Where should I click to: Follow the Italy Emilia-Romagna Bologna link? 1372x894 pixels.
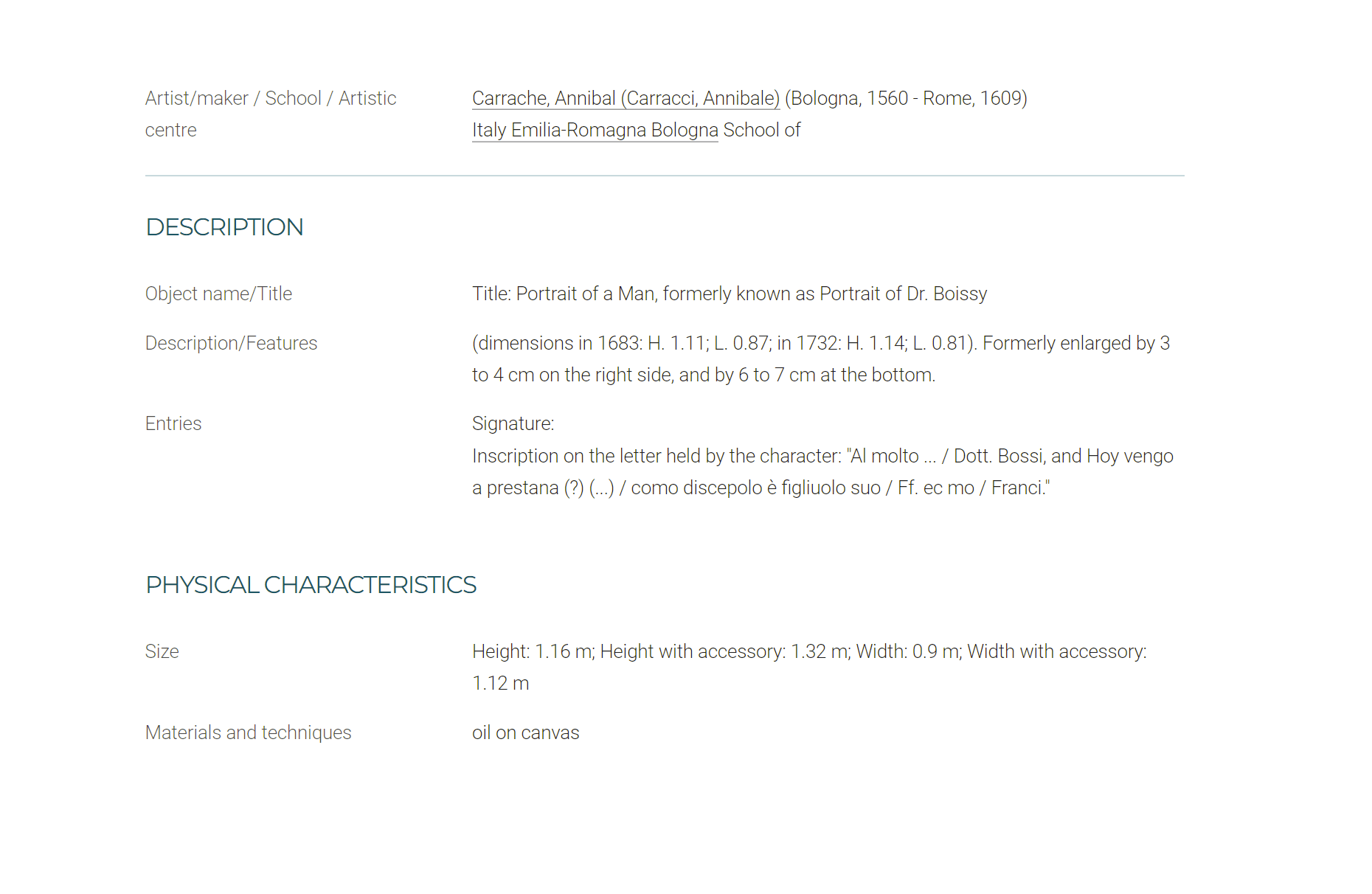595,130
